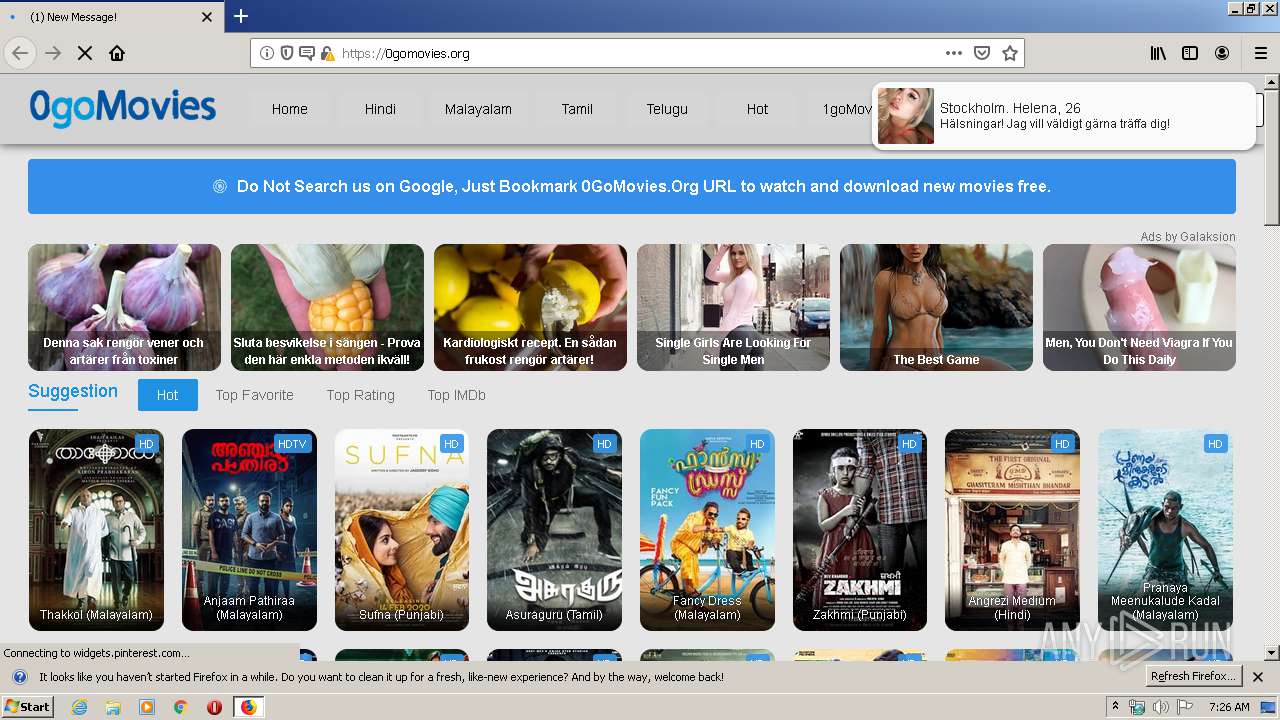Open Opera icon in the taskbar
This screenshot has height=720, width=1280.
click(214, 707)
